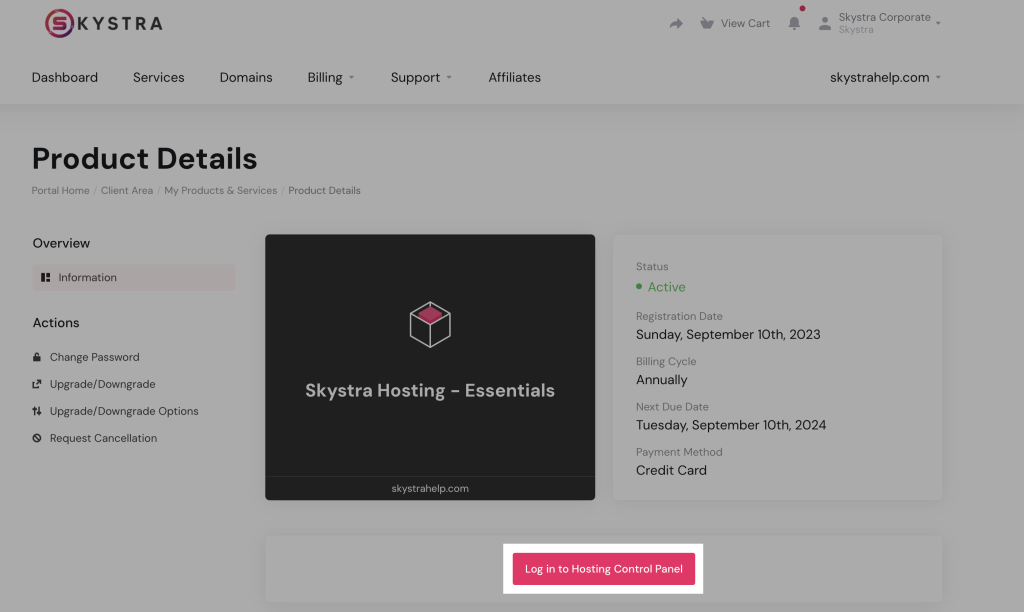The height and width of the screenshot is (612, 1024).
Task: Click the Request Cancellation icon
Action: (37, 438)
